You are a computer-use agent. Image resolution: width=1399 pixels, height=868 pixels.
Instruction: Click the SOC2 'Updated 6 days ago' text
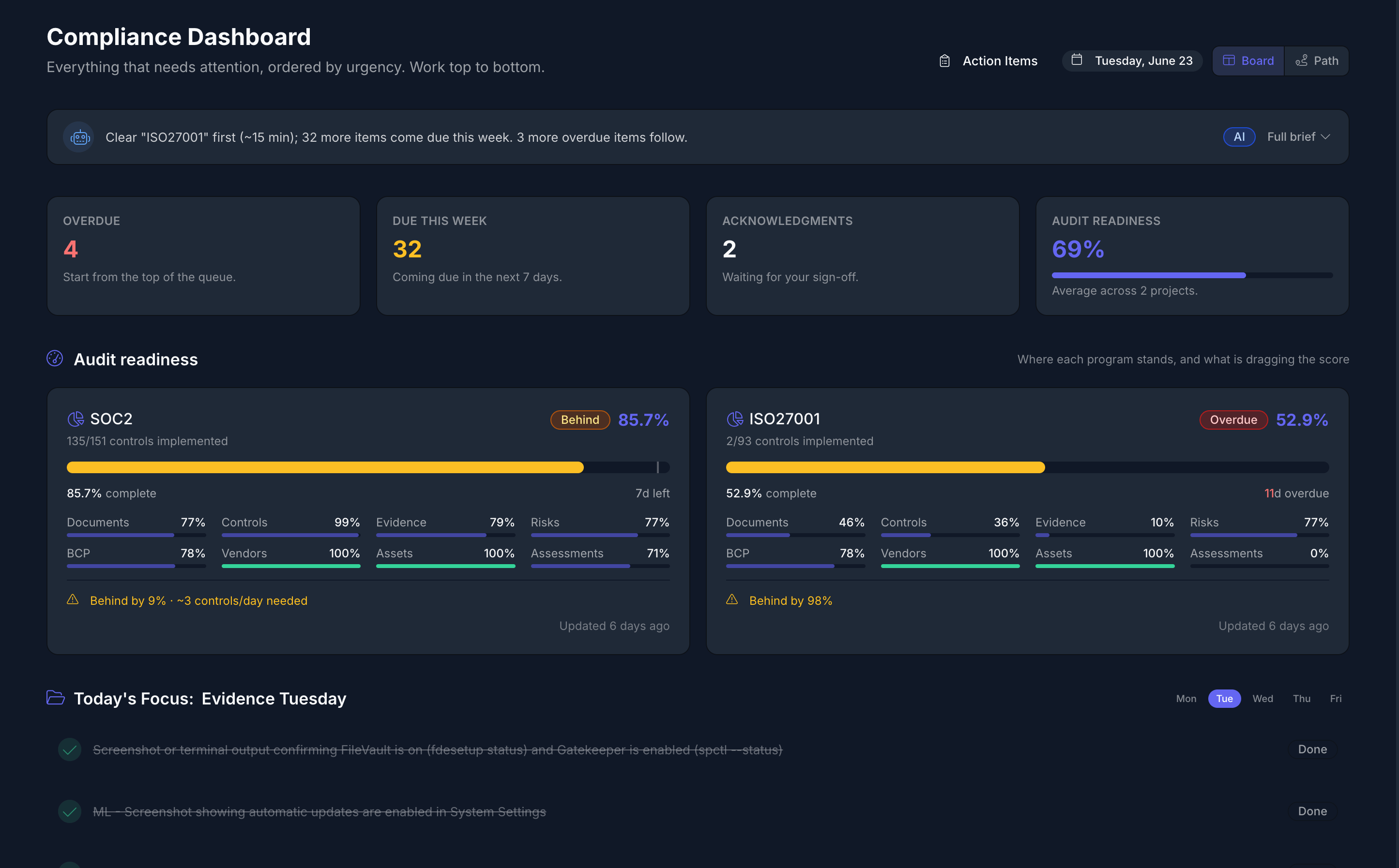coord(614,626)
